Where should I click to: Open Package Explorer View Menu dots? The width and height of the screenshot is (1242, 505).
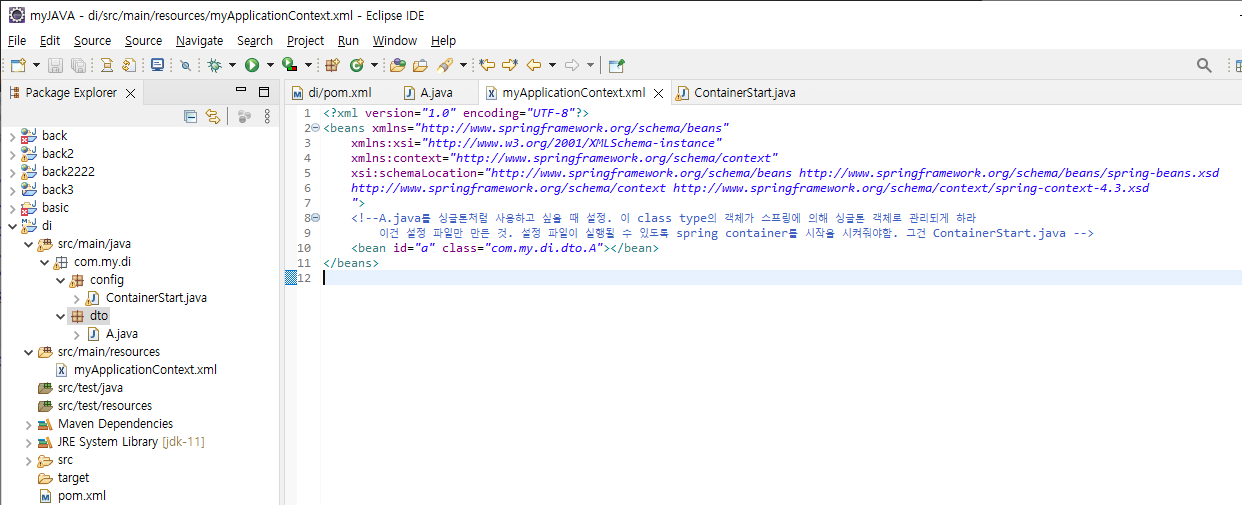pos(267,117)
